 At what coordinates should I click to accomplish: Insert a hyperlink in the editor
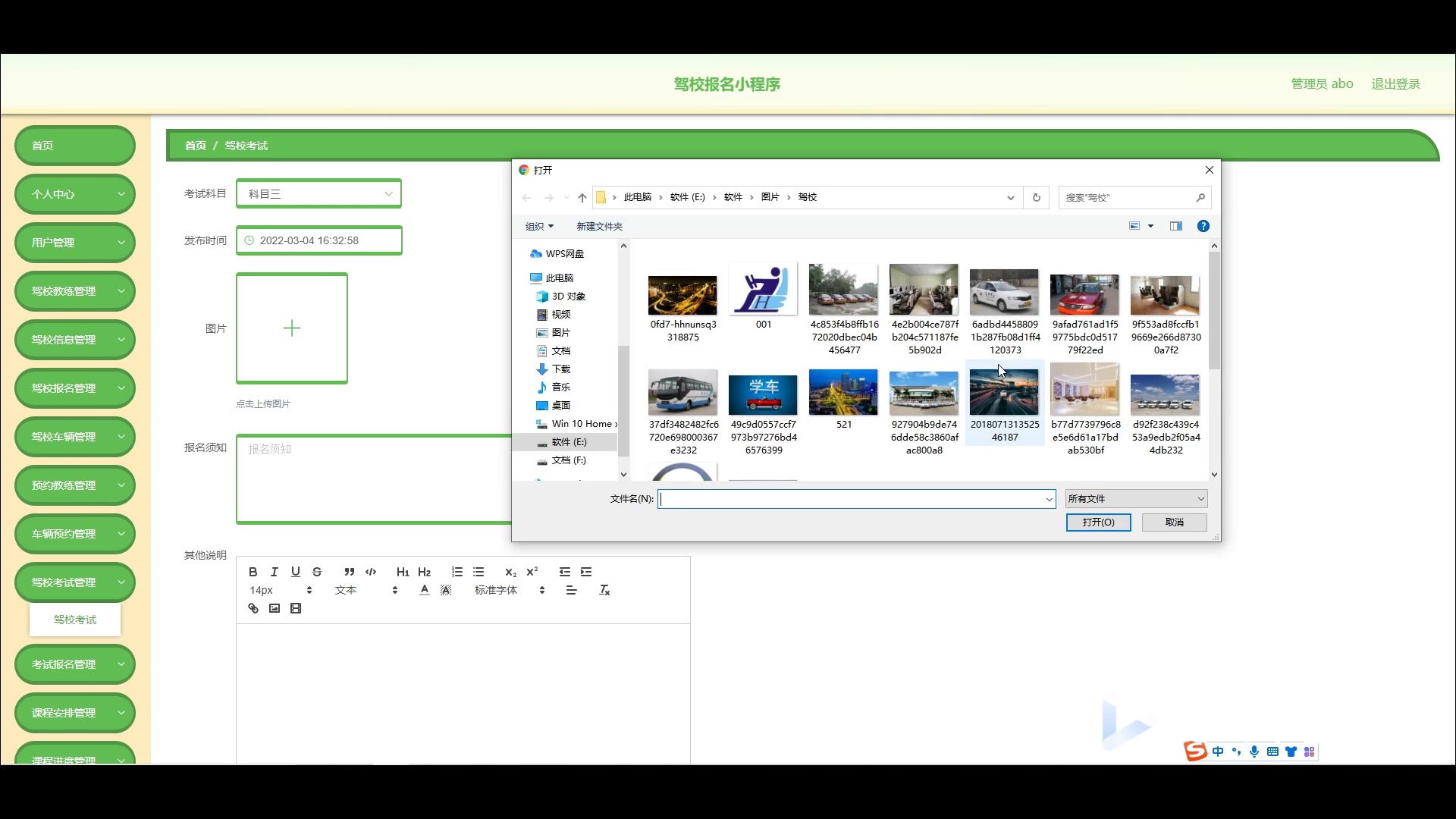(253, 608)
